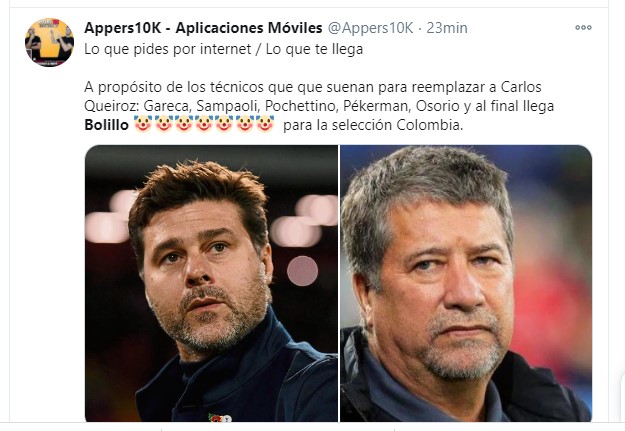The image size is (625, 431).
Task: Open the @Appers10K handle link
Action: tap(370, 28)
